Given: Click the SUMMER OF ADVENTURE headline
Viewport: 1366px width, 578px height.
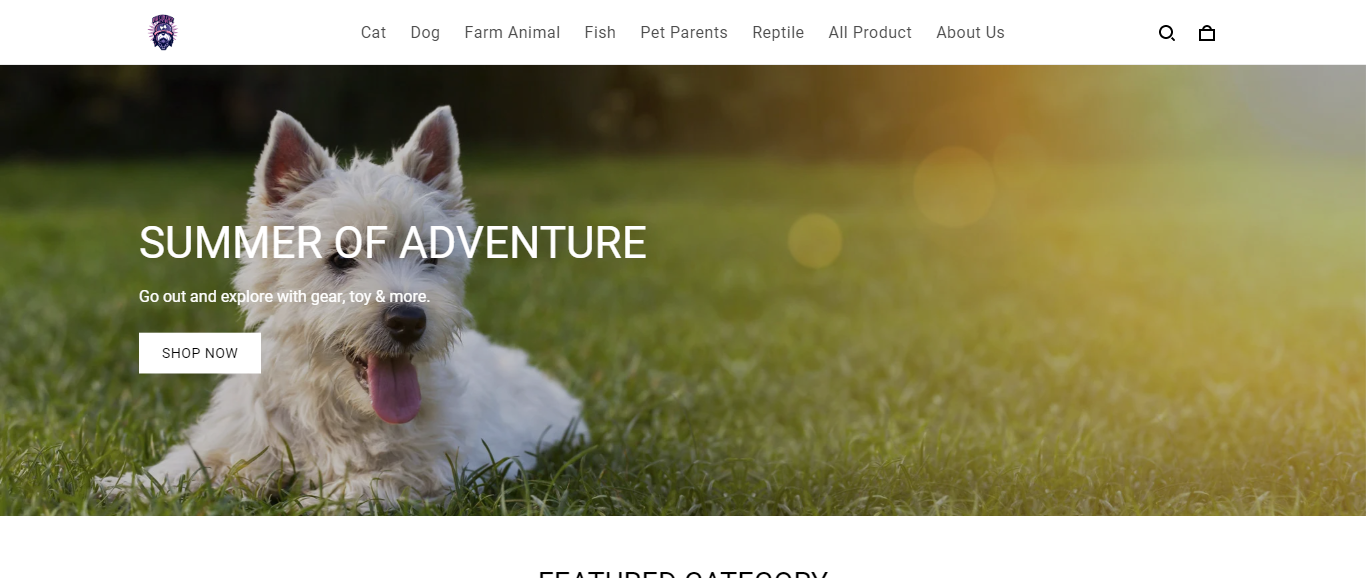Looking at the screenshot, I should tap(392, 243).
